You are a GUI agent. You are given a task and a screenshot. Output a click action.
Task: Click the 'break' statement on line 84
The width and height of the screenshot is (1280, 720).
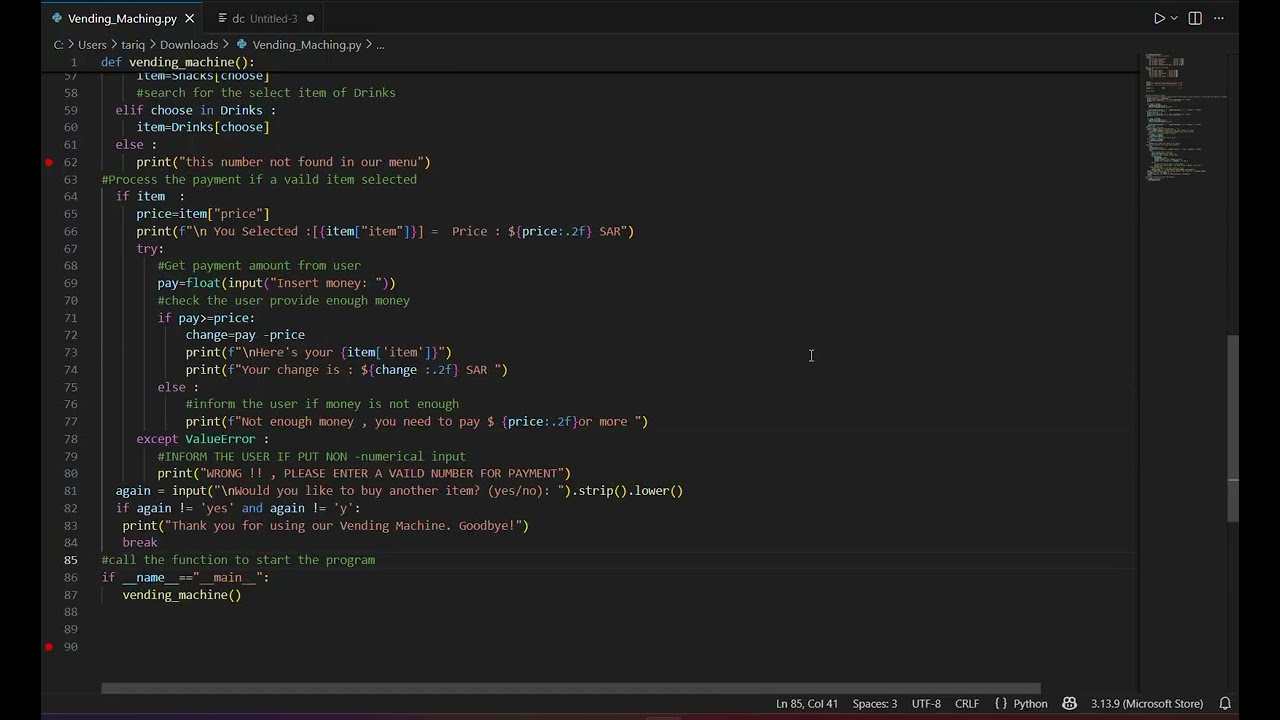[140, 543]
